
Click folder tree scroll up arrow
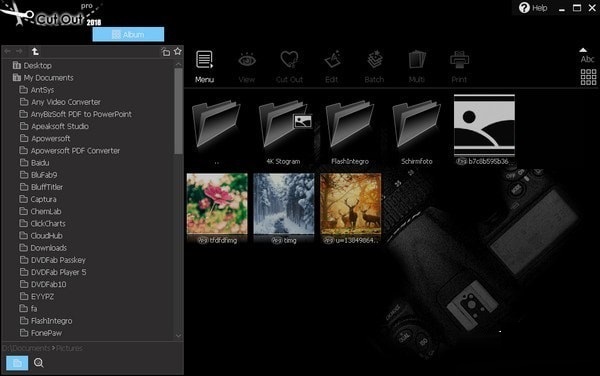178,64
